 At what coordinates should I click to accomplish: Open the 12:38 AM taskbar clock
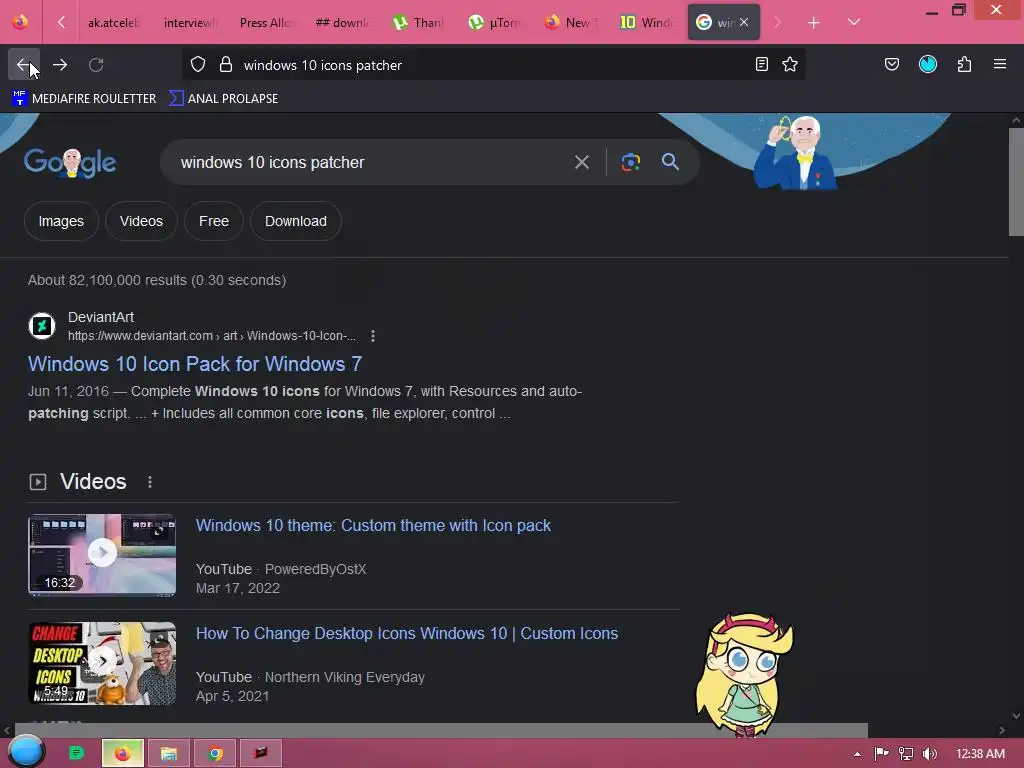click(x=980, y=754)
